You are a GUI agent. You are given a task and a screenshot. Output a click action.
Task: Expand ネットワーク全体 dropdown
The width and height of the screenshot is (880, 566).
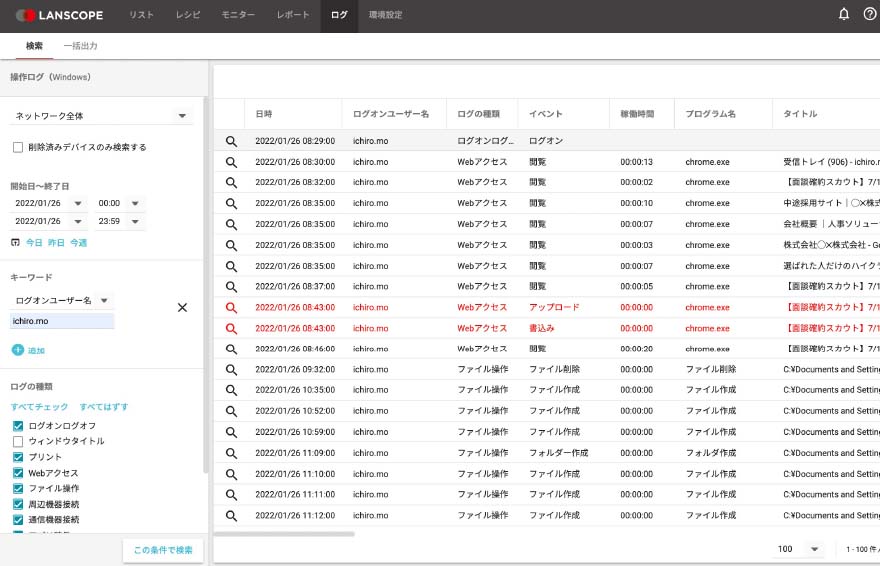[x=101, y=116]
